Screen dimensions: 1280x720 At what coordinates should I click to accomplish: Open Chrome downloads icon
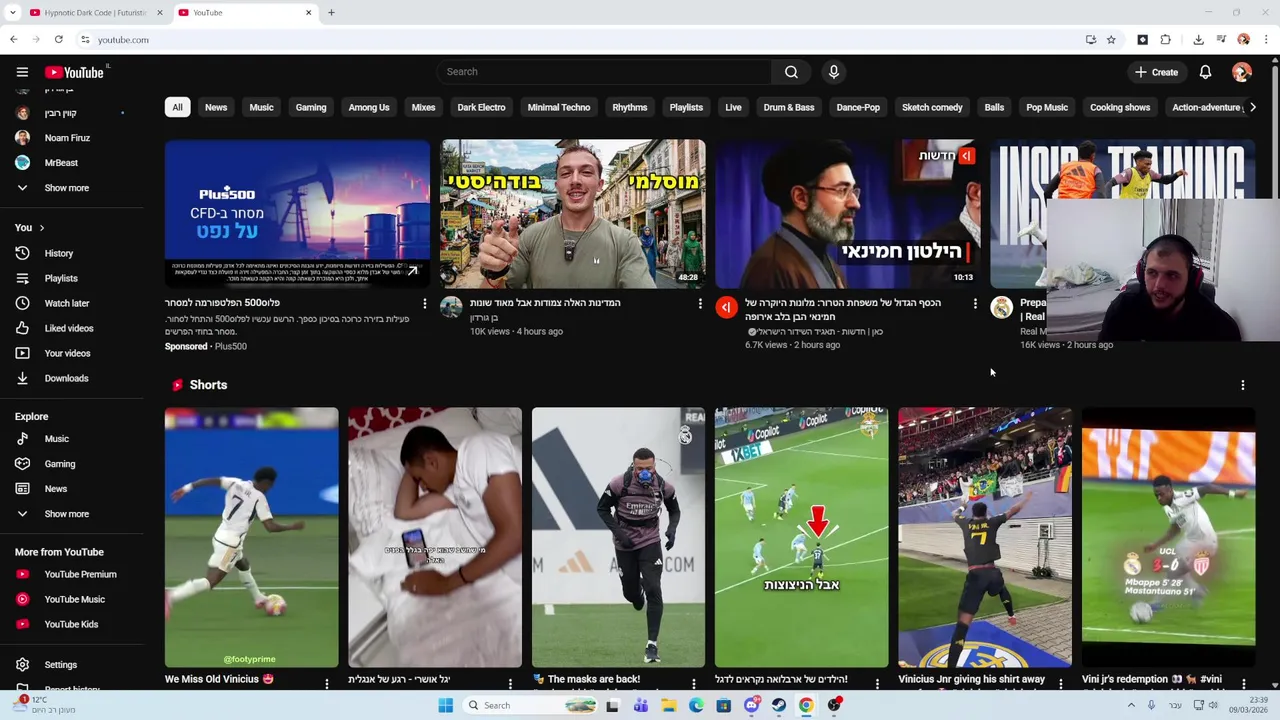1198,40
